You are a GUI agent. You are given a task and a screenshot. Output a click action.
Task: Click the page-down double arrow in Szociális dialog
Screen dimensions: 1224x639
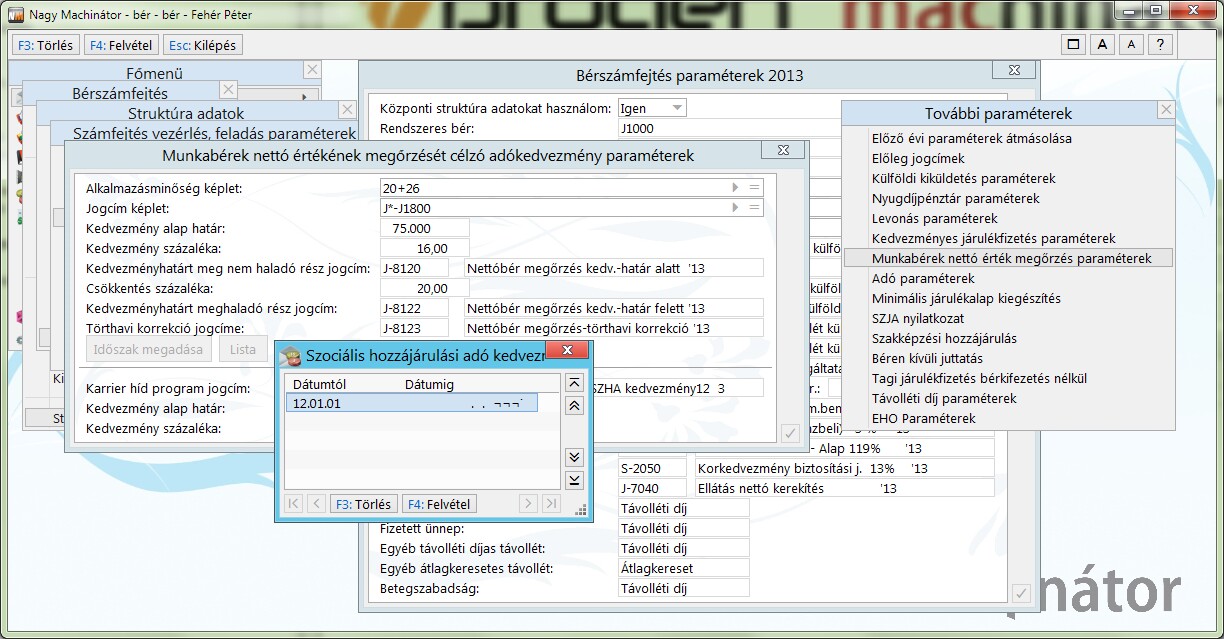[x=574, y=457]
